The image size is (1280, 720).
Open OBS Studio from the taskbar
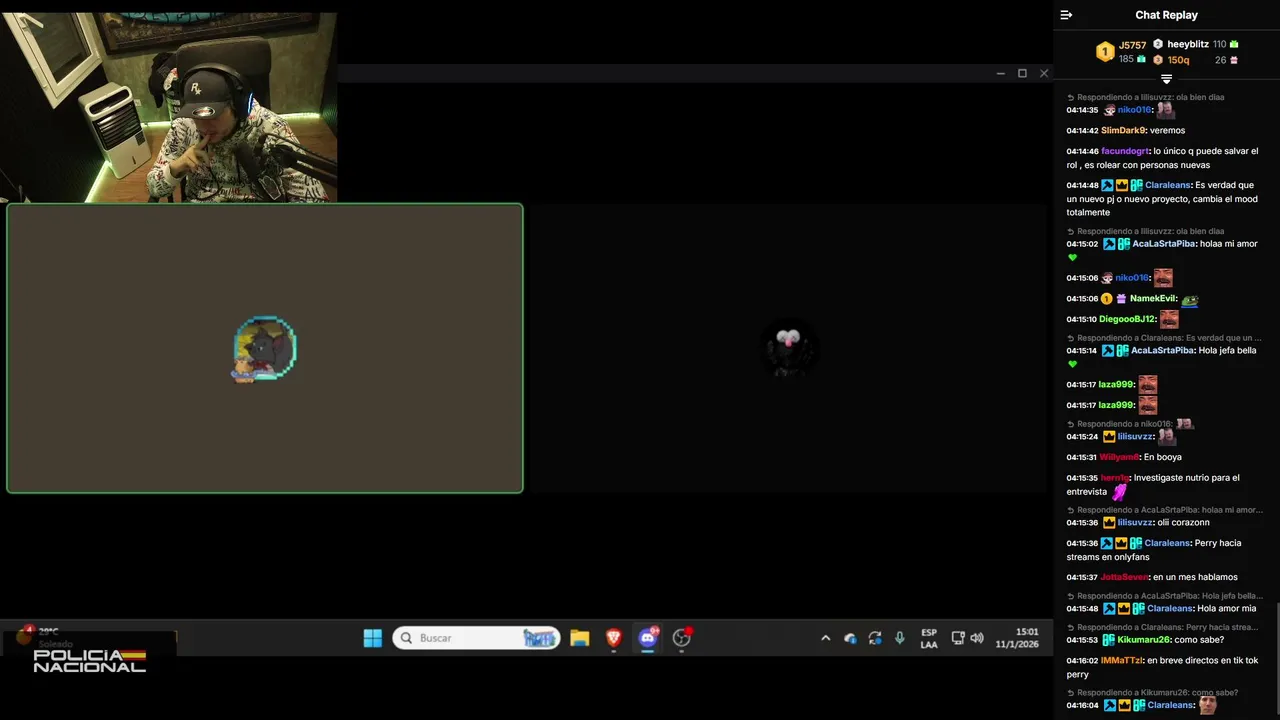pos(682,638)
